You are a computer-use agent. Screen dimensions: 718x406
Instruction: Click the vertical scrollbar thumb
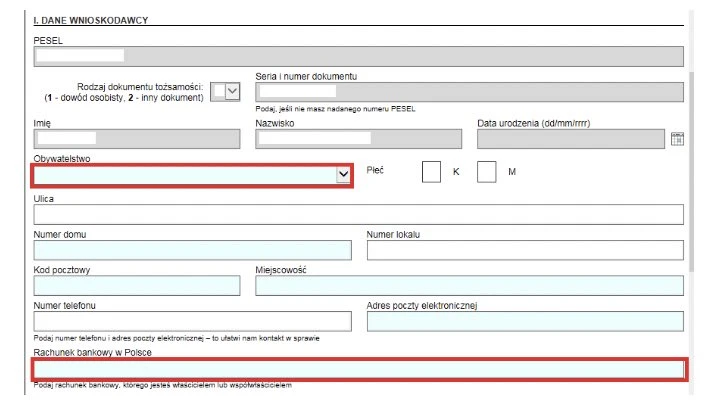click(x=693, y=170)
